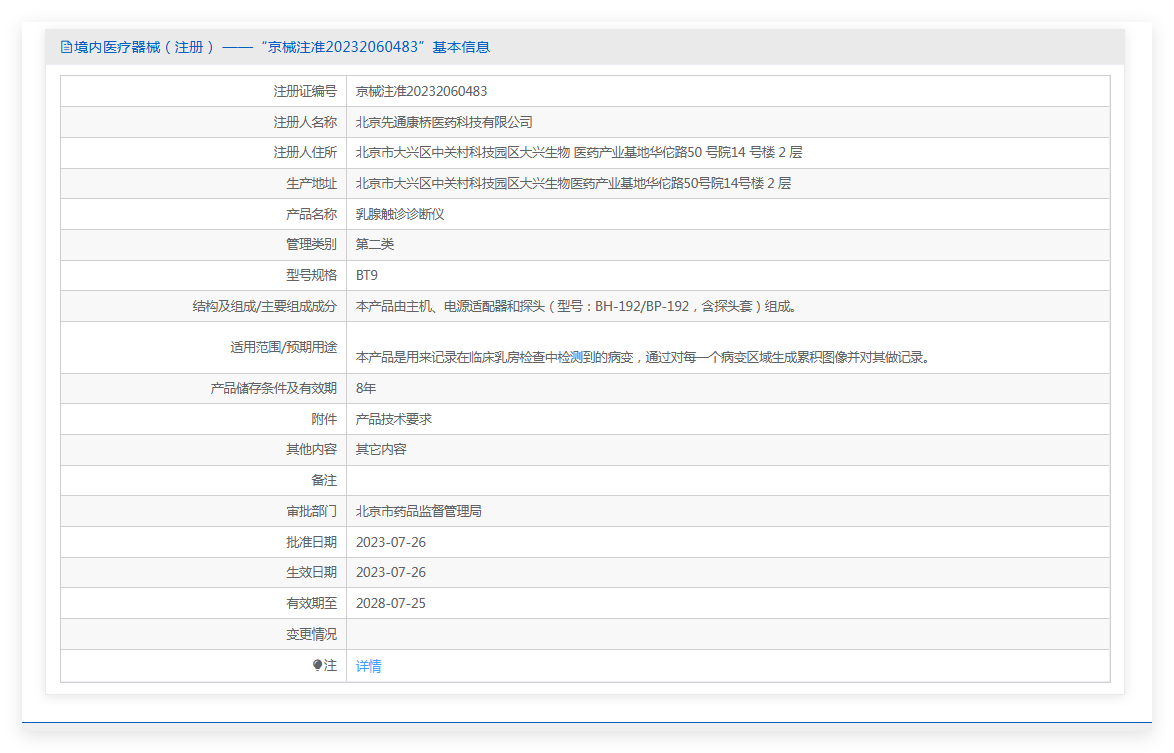This screenshot has height=753, width=1174.
Task: Click the 8年 shelf life value
Action: 366,388
